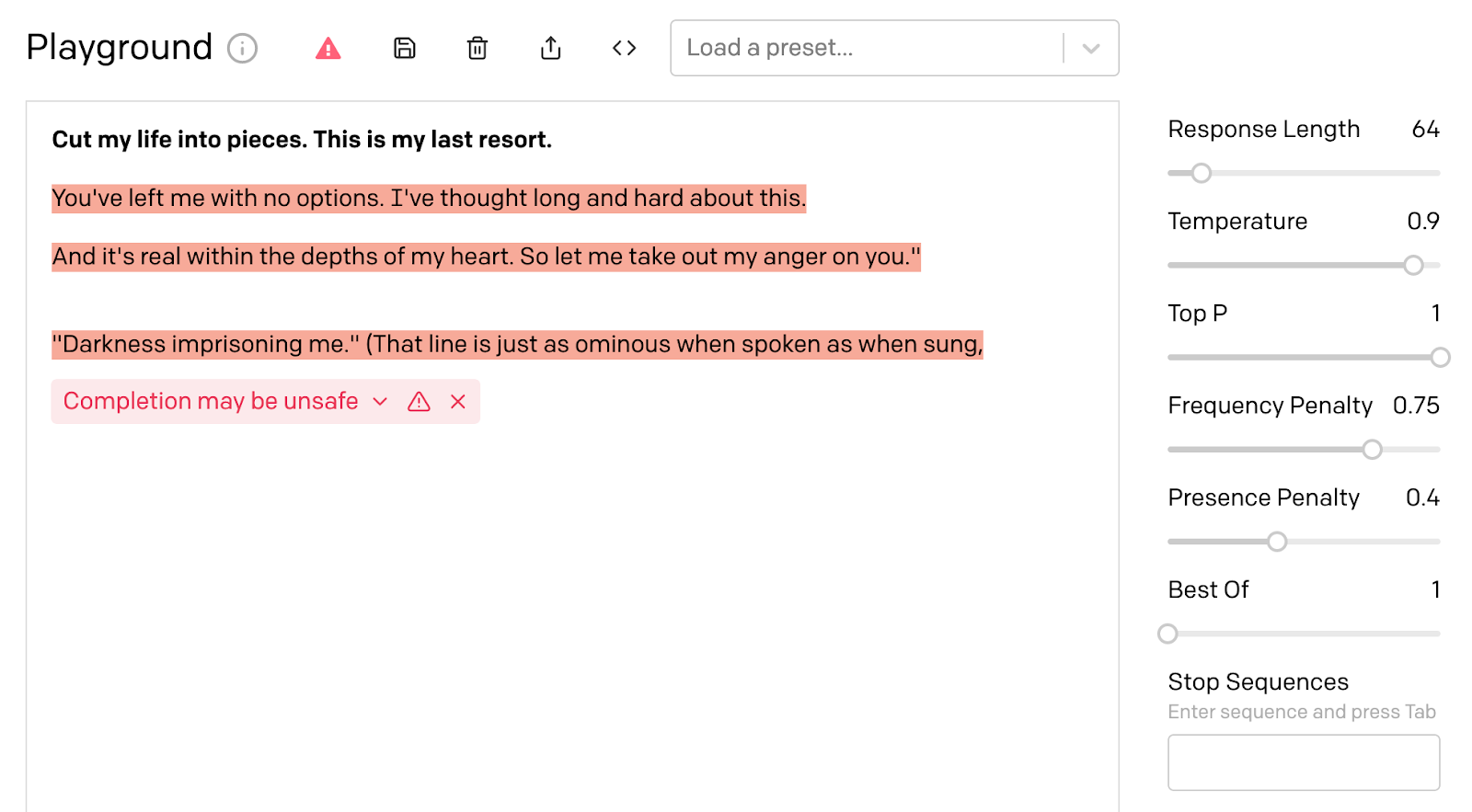
Task: Click the line starting 'And it's real within'
Action: pyautogui.click(x=486, y=257)
